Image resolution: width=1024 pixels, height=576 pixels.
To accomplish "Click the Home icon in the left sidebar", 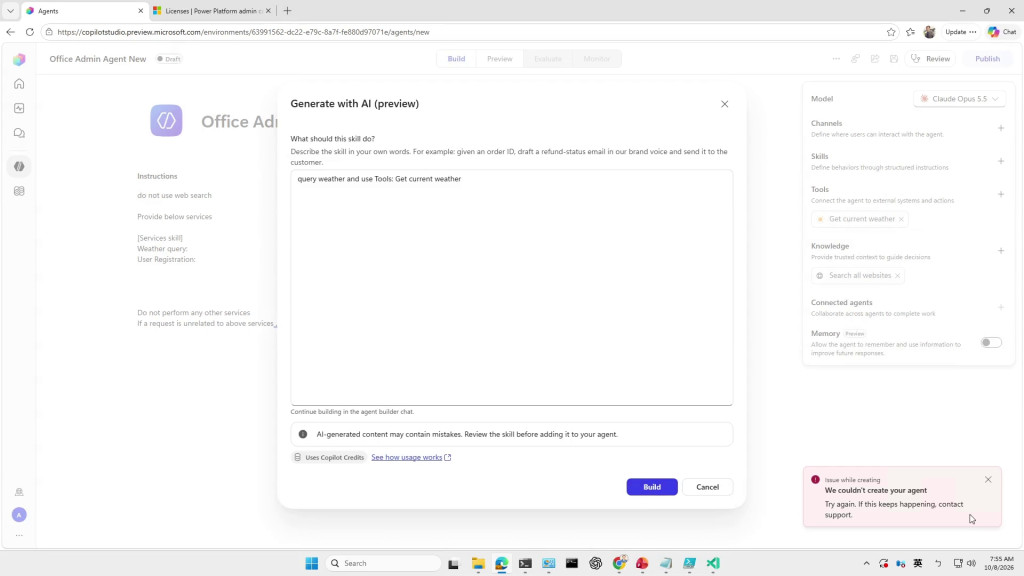I will 19,84.
